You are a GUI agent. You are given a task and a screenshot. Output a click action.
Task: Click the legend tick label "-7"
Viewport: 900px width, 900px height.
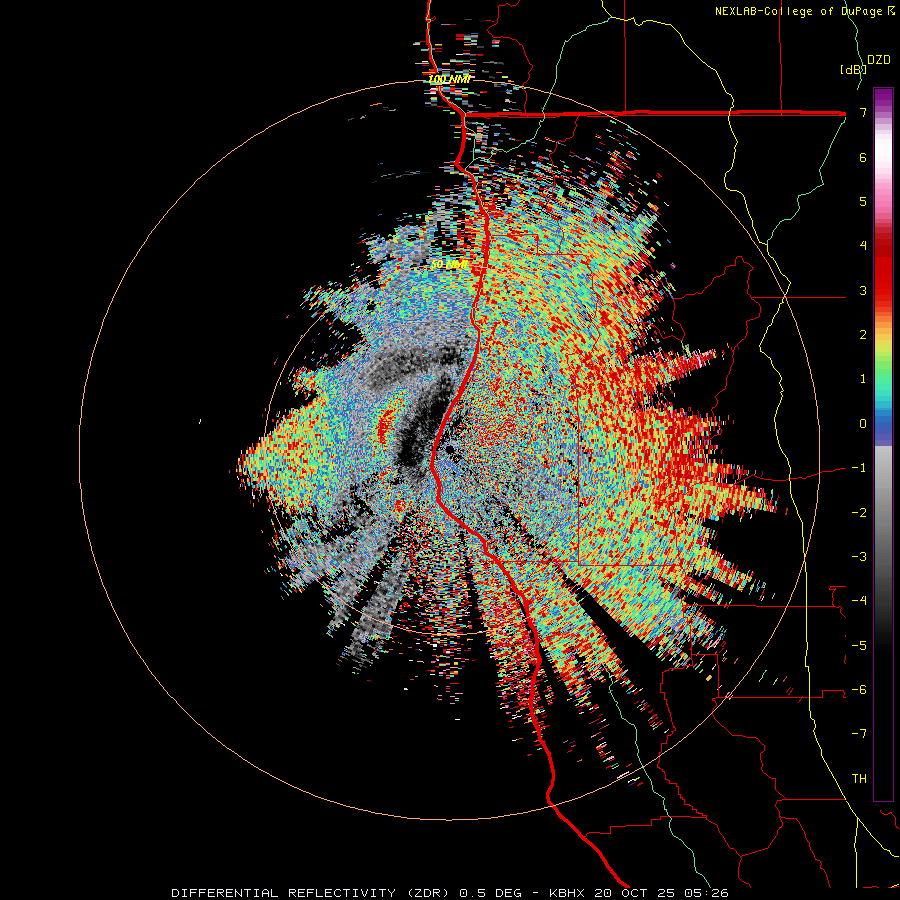(x=859, y=734)
